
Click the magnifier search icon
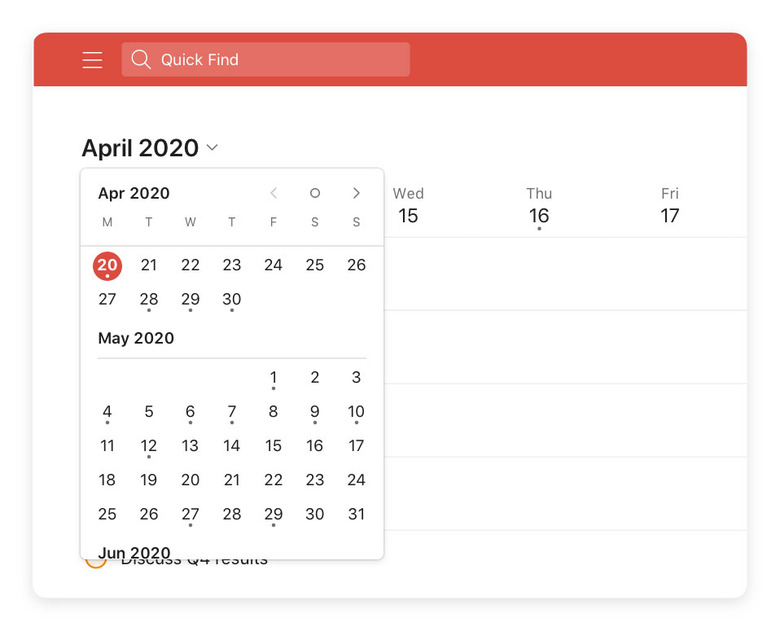141,59
